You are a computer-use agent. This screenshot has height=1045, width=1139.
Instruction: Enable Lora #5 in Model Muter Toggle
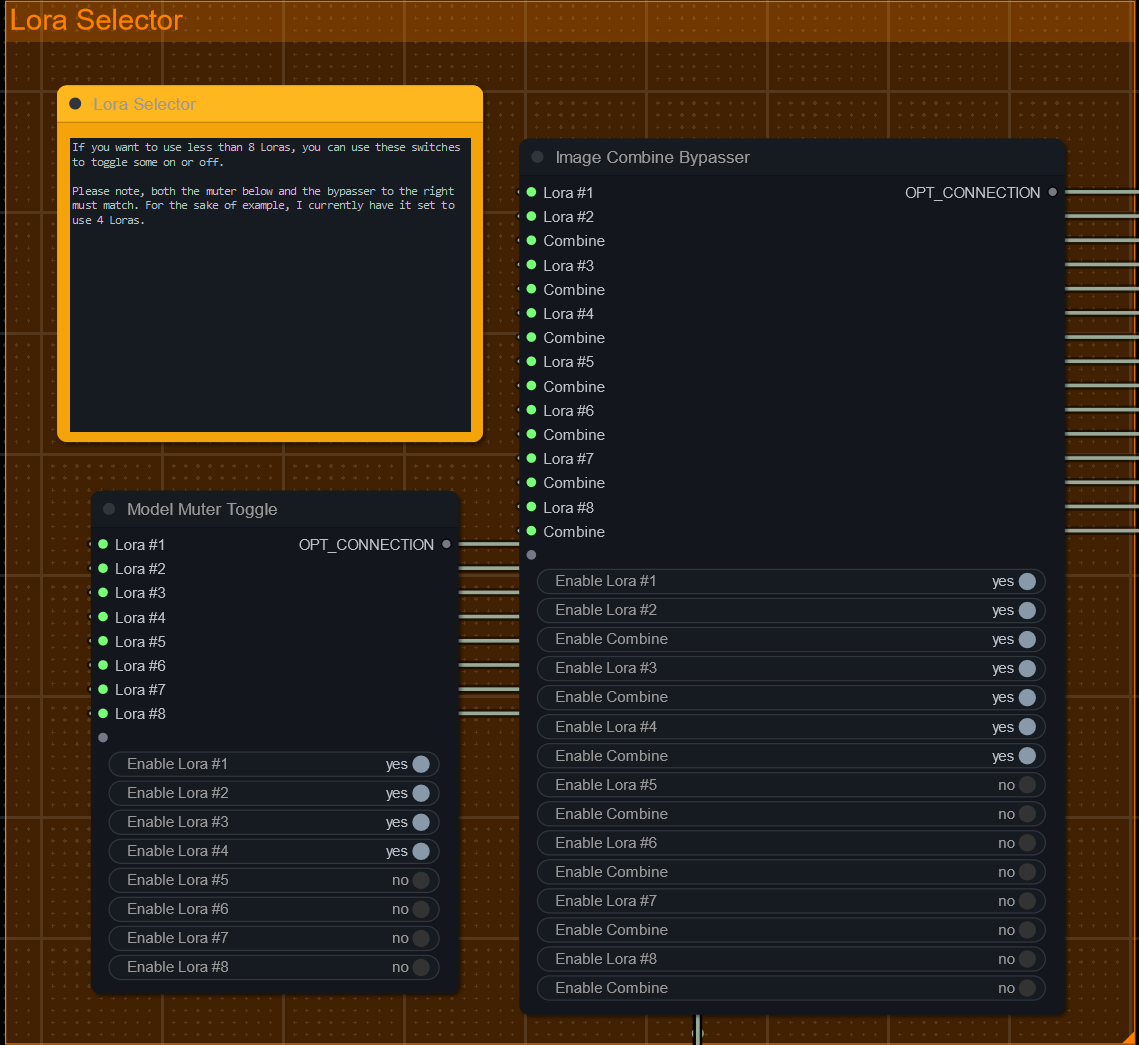(x=420, y=880)
